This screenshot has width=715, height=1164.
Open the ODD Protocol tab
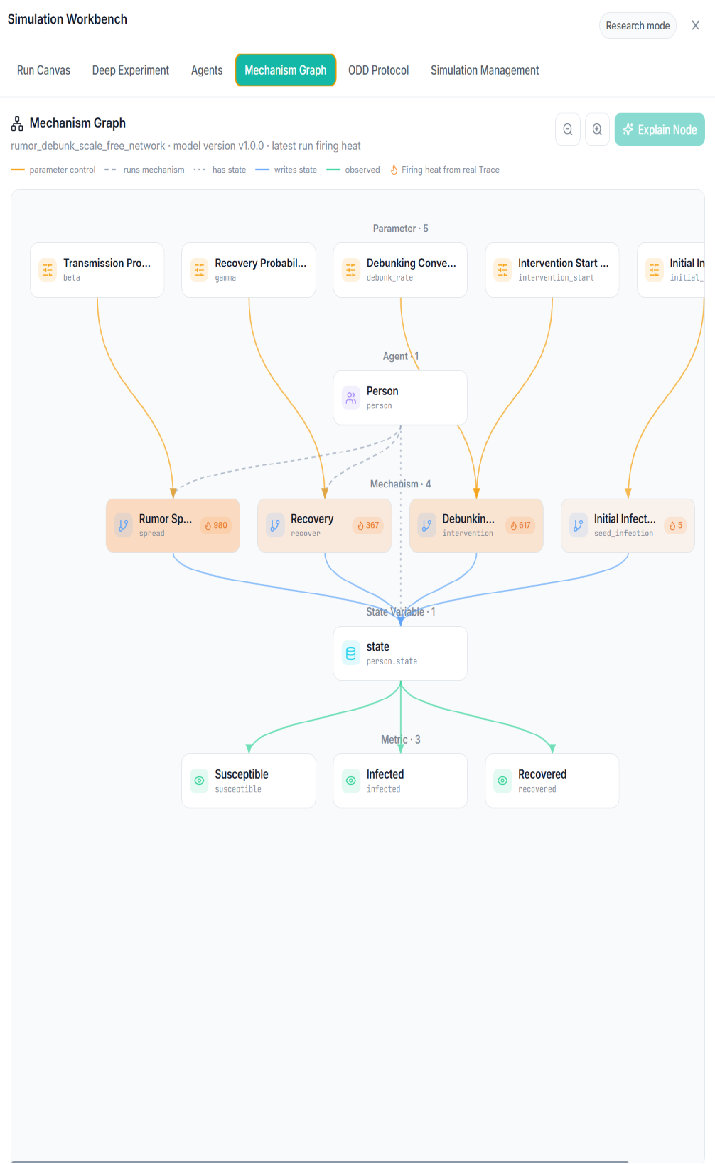pyautogui.click(x=379, y=71)
